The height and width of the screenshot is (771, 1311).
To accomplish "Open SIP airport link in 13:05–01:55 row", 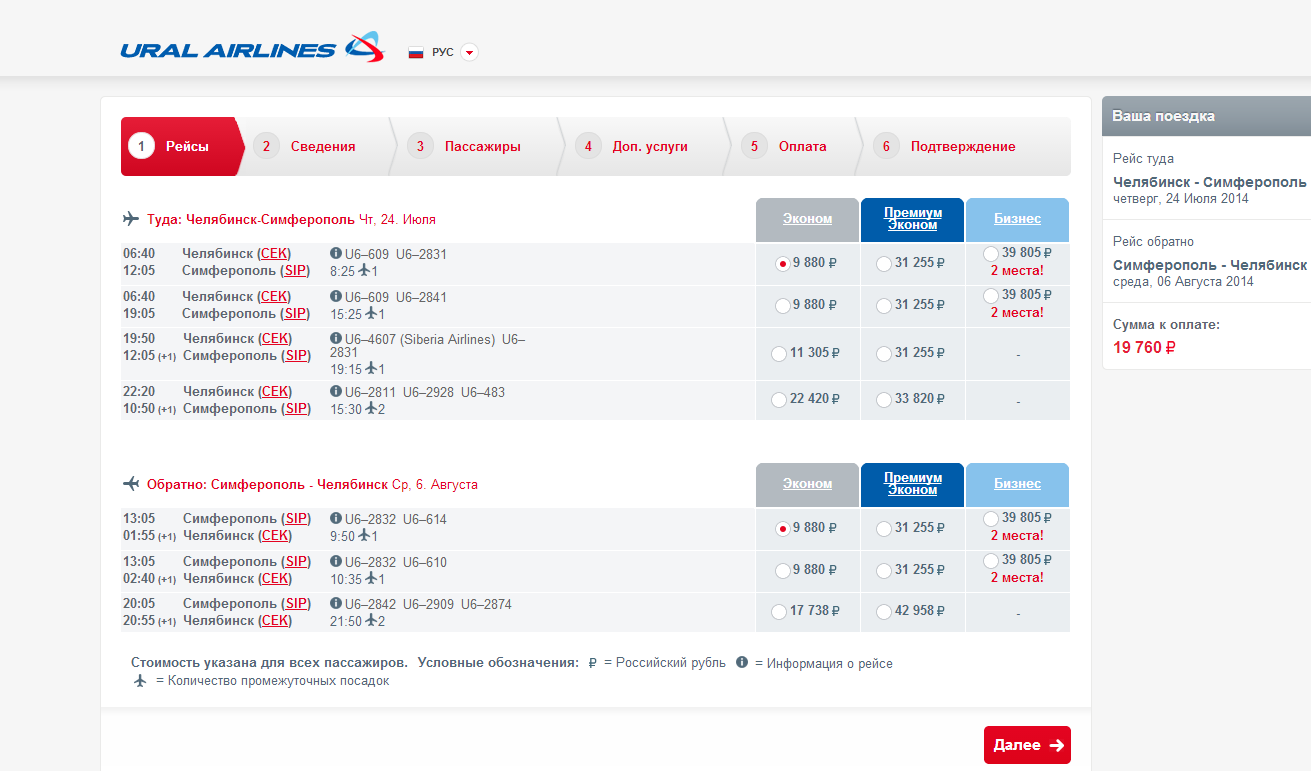I will tap(295, 519).
